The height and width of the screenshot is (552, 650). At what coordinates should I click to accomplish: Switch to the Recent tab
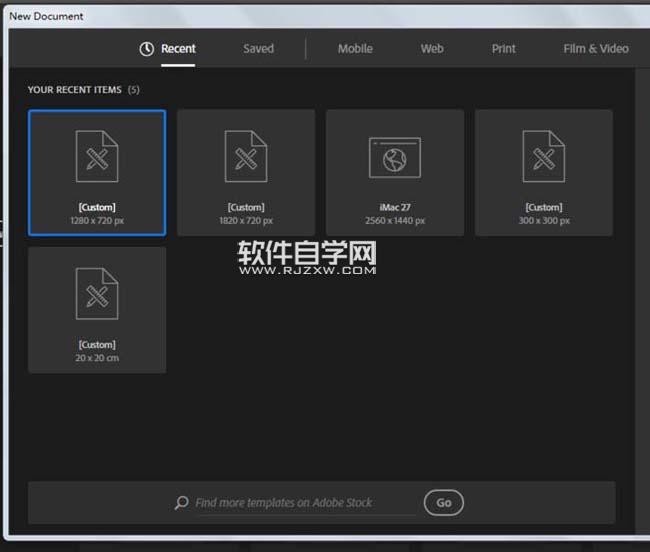coord(178,49)
